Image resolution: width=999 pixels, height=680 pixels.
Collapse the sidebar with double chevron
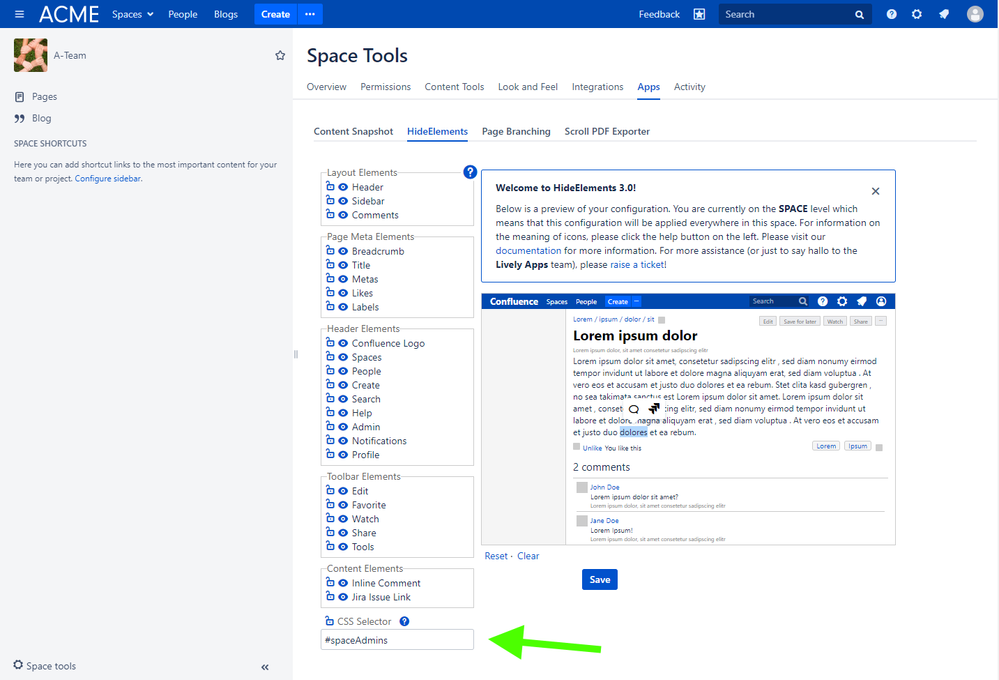point(265,667)
